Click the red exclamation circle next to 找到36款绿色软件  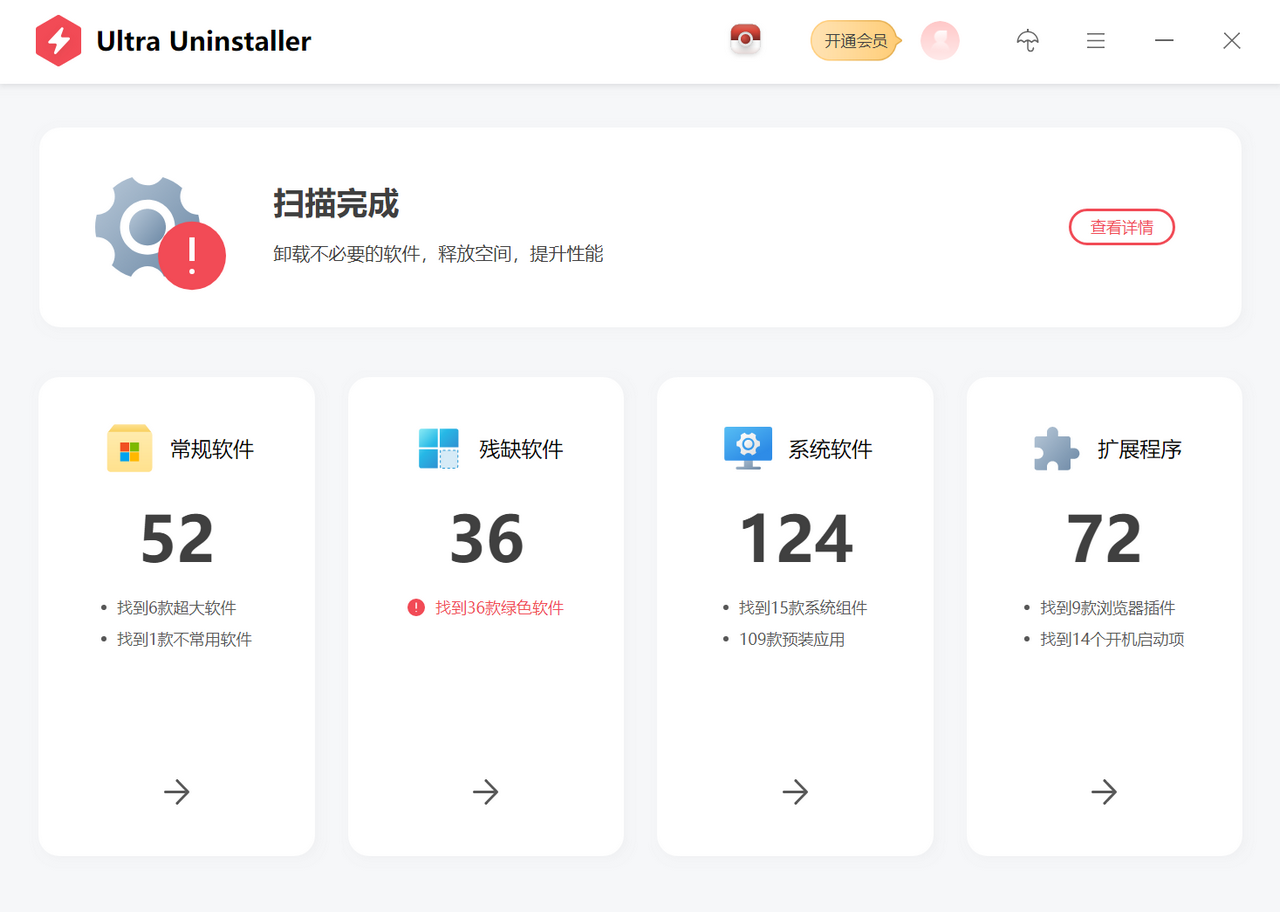pos(416,607)
